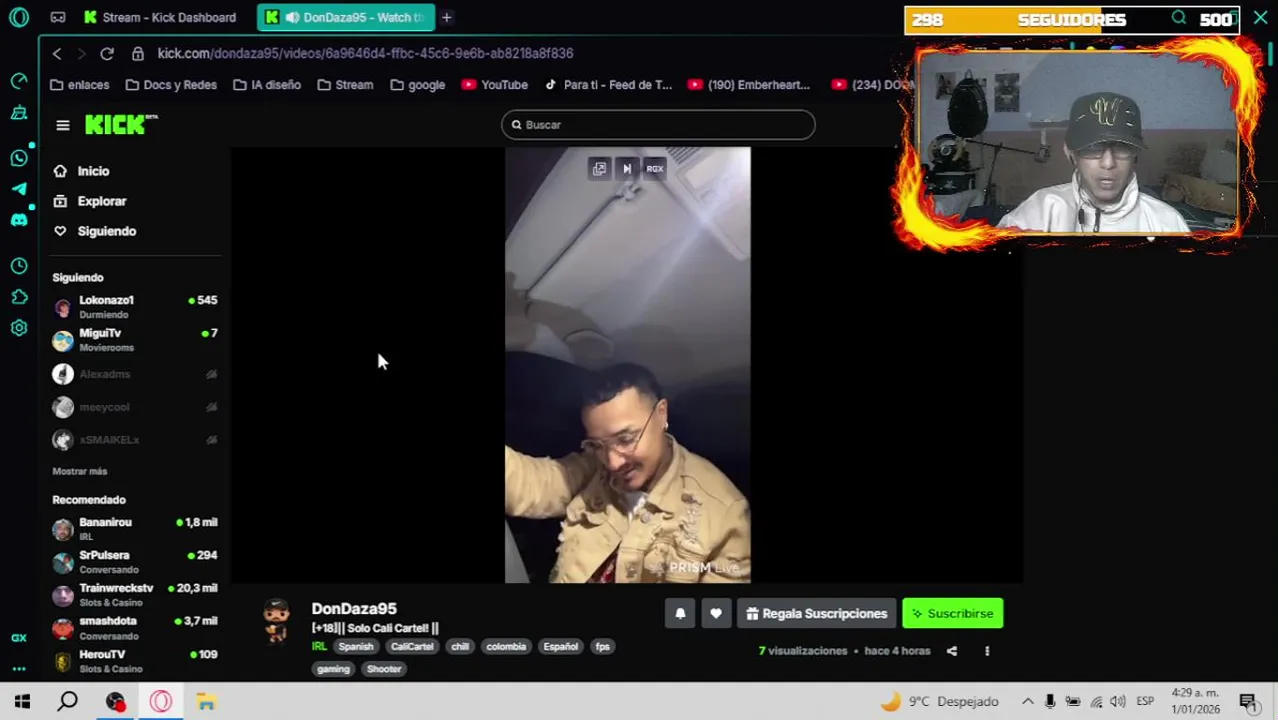Click the green Suscribirse button

coord(952,613)
